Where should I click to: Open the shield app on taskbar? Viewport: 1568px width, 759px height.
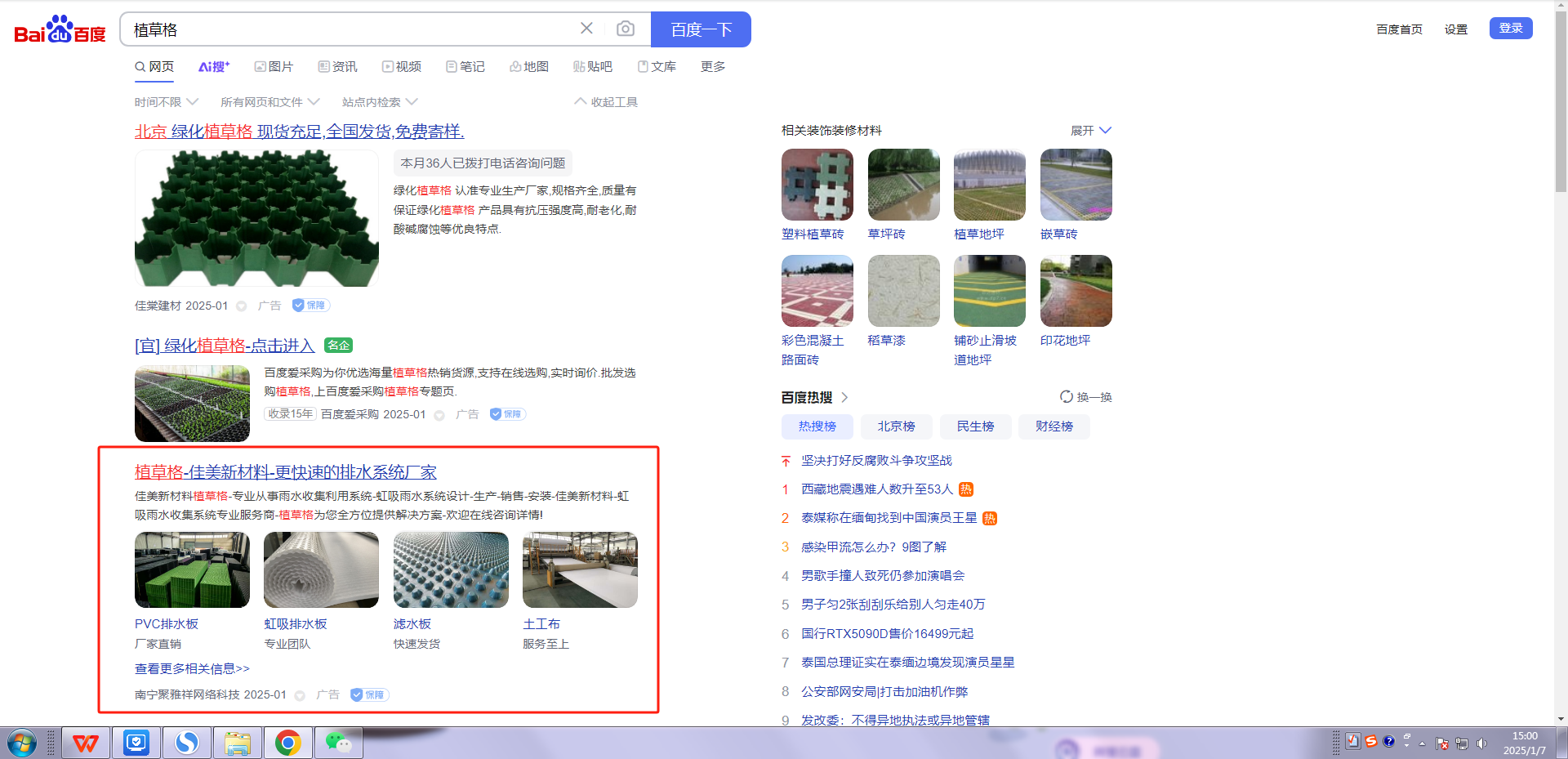136,743
